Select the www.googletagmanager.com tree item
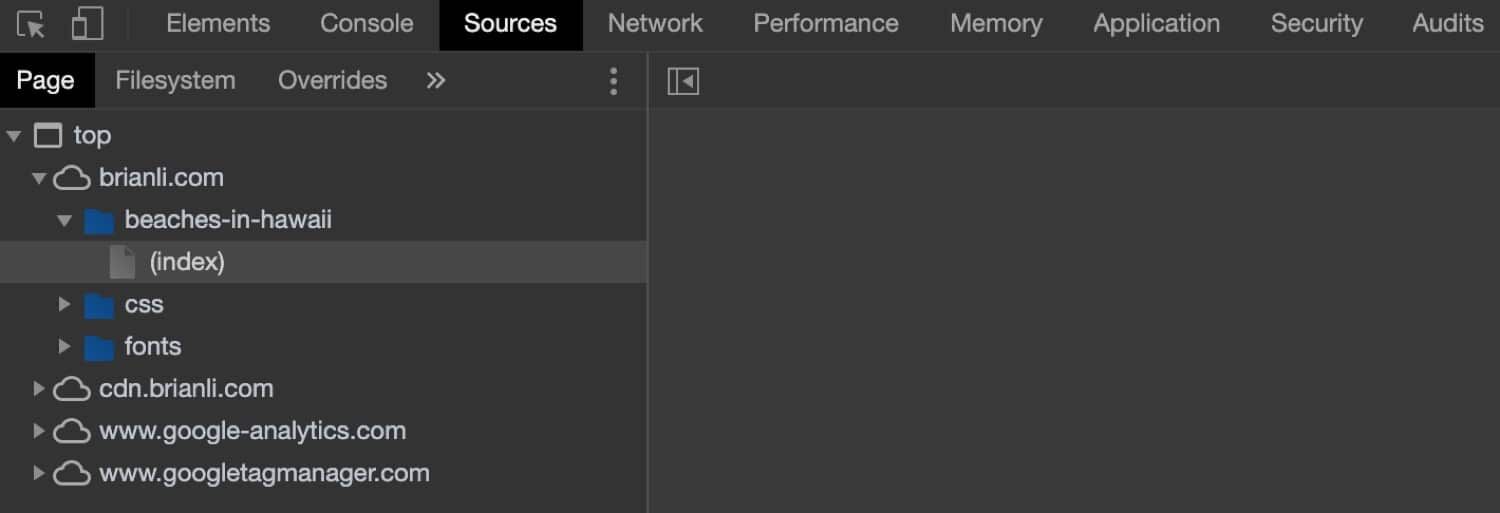The image size is (1500, 513). pos(264,473)
